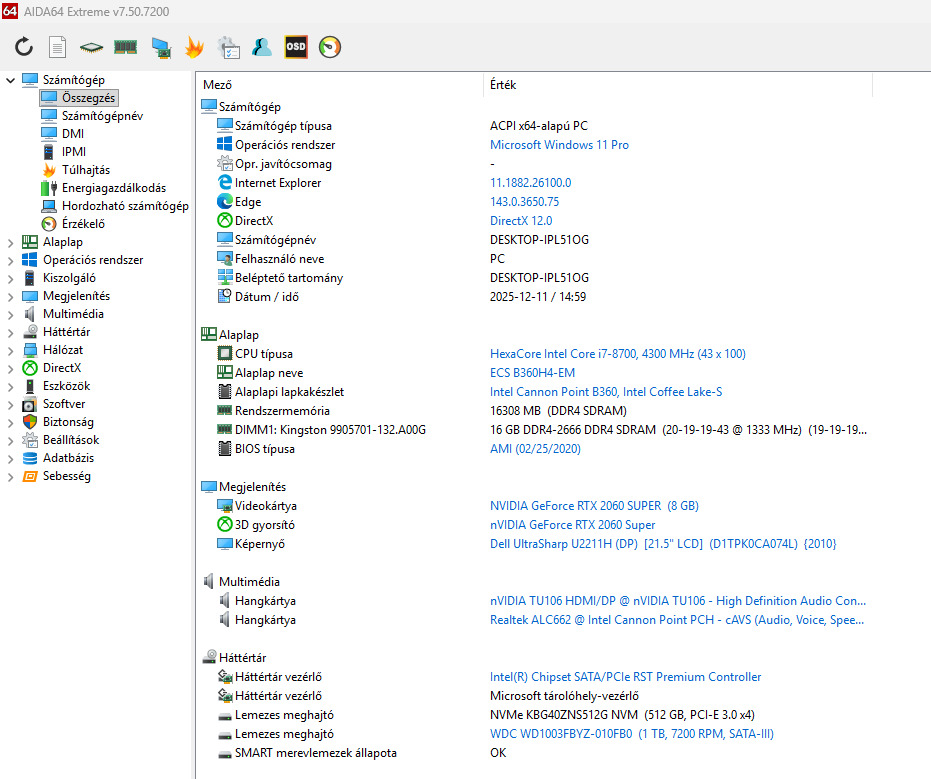Expand the Megjelenítés tree node
The image size is (931, 779).
coord(10,296)
